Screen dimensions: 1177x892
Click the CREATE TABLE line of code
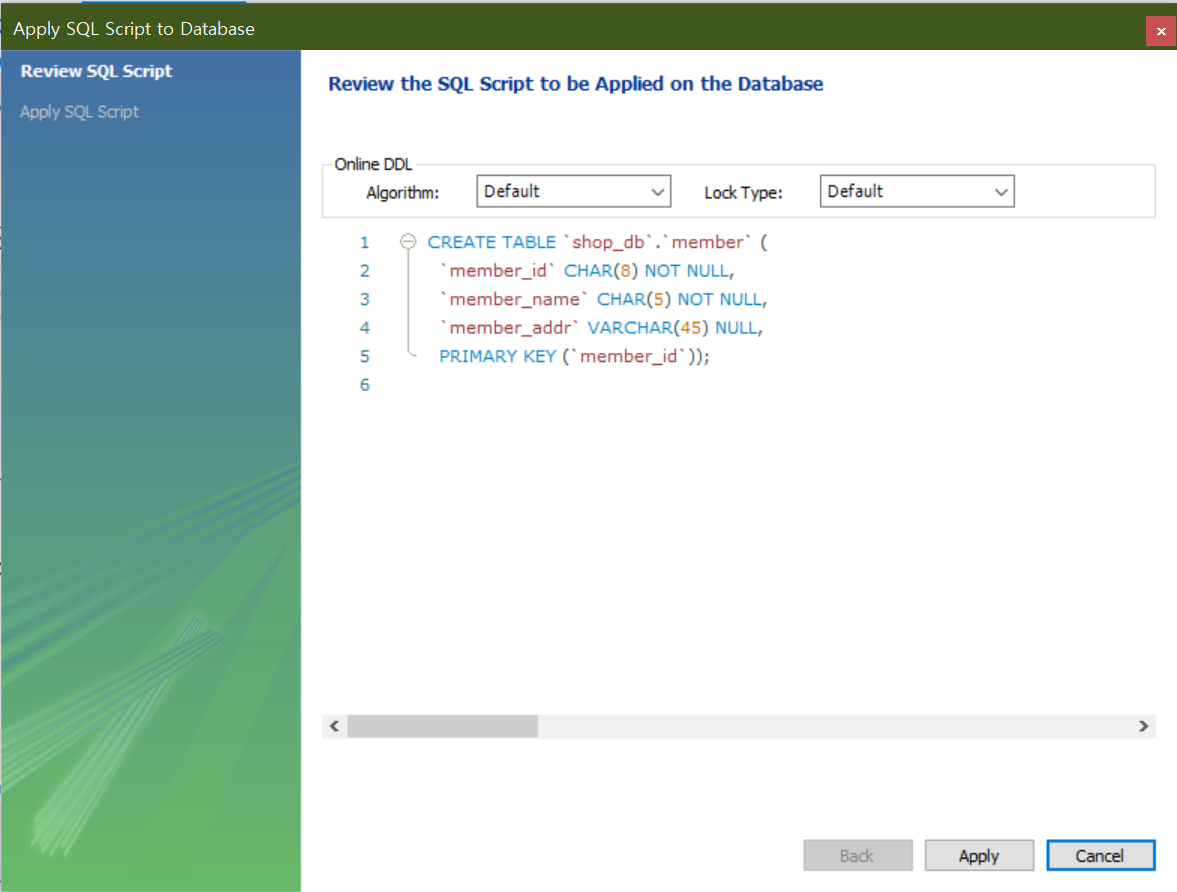click(x=598, y=242)
